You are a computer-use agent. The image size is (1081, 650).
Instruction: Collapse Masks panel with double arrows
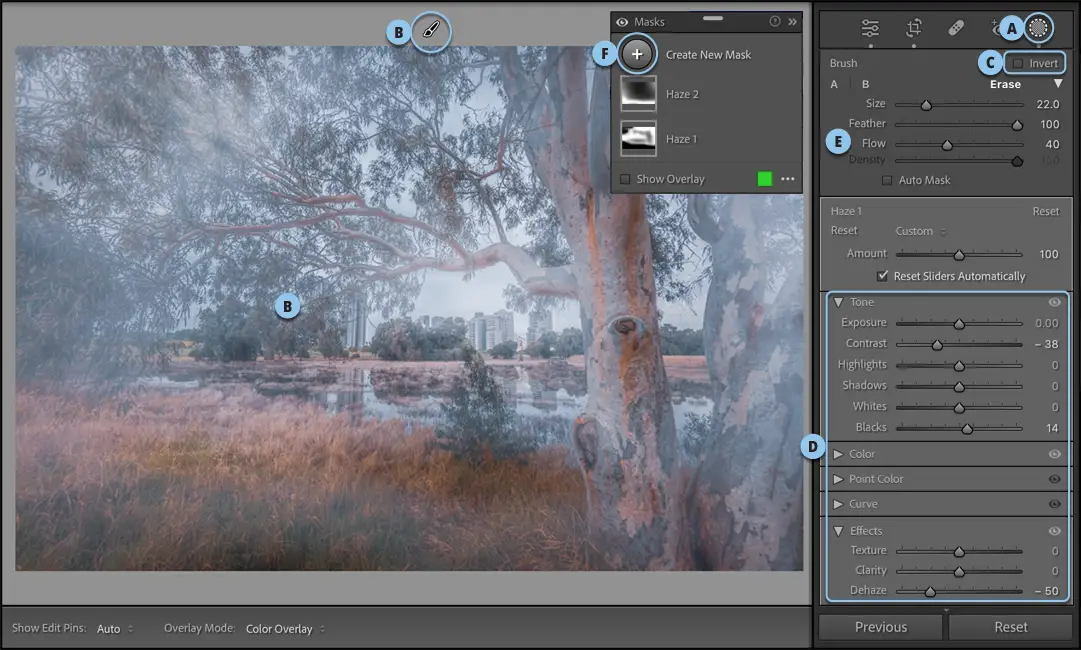[793, 21]
